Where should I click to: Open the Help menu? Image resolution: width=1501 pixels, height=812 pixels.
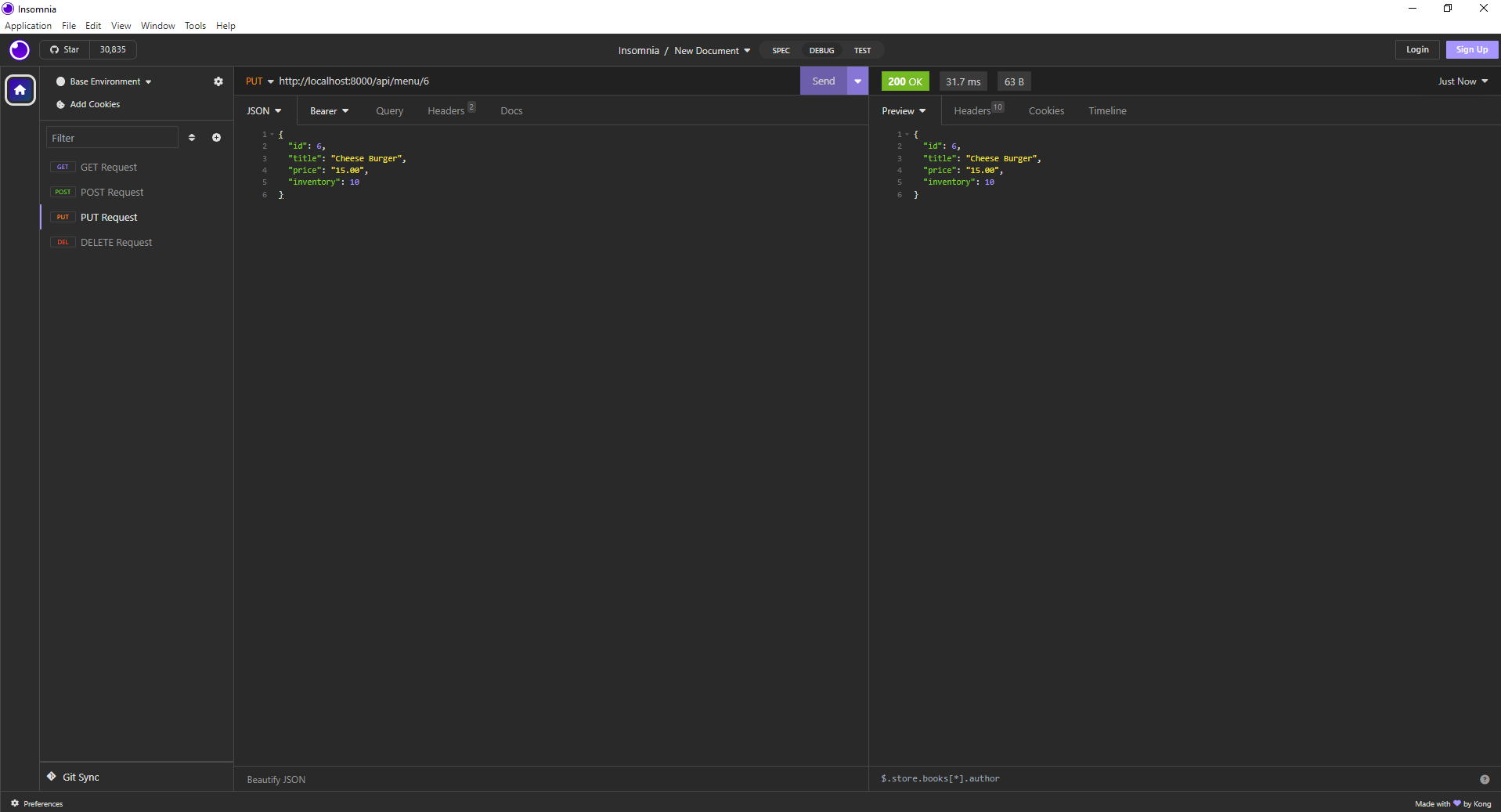point(226,26)
